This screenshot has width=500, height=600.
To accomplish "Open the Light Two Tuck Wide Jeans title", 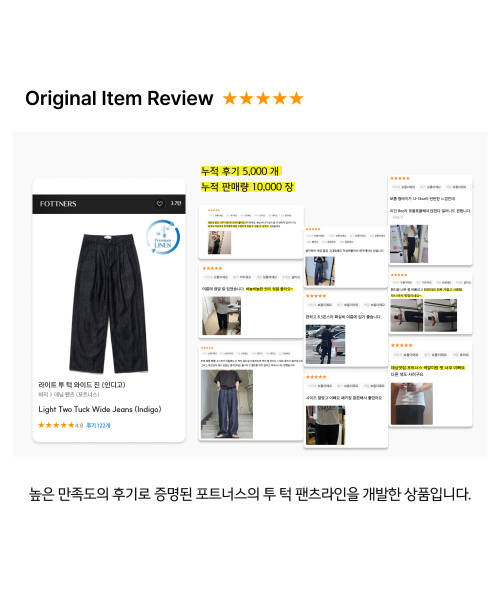I will tap(100, 409).
